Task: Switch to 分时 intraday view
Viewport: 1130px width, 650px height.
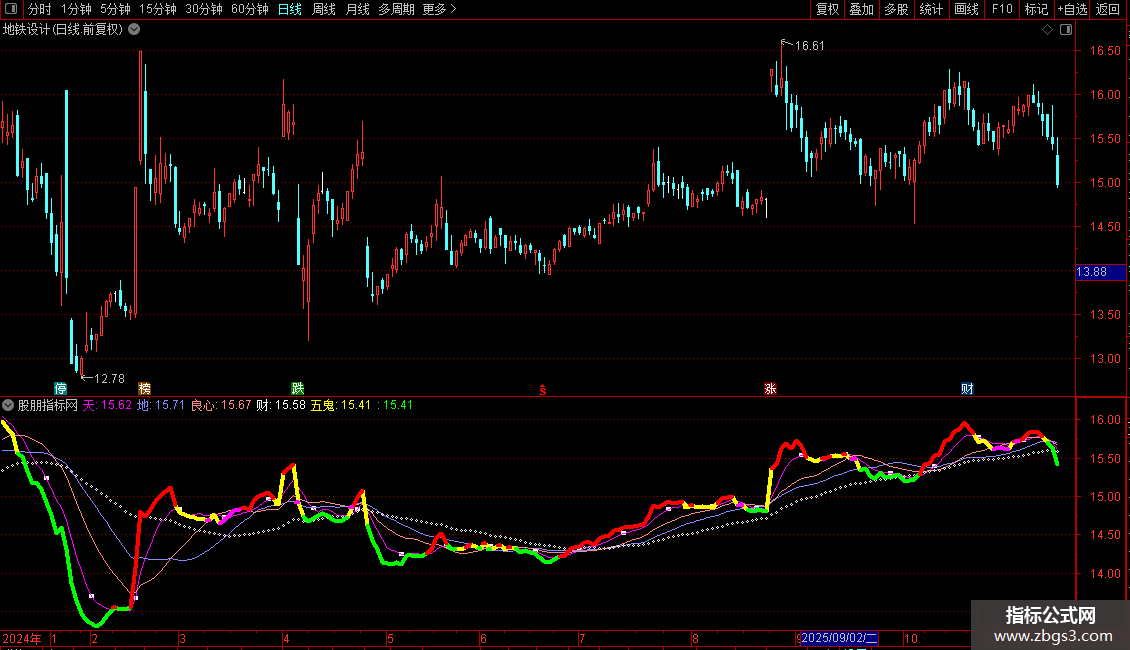Action: (40, 9)
